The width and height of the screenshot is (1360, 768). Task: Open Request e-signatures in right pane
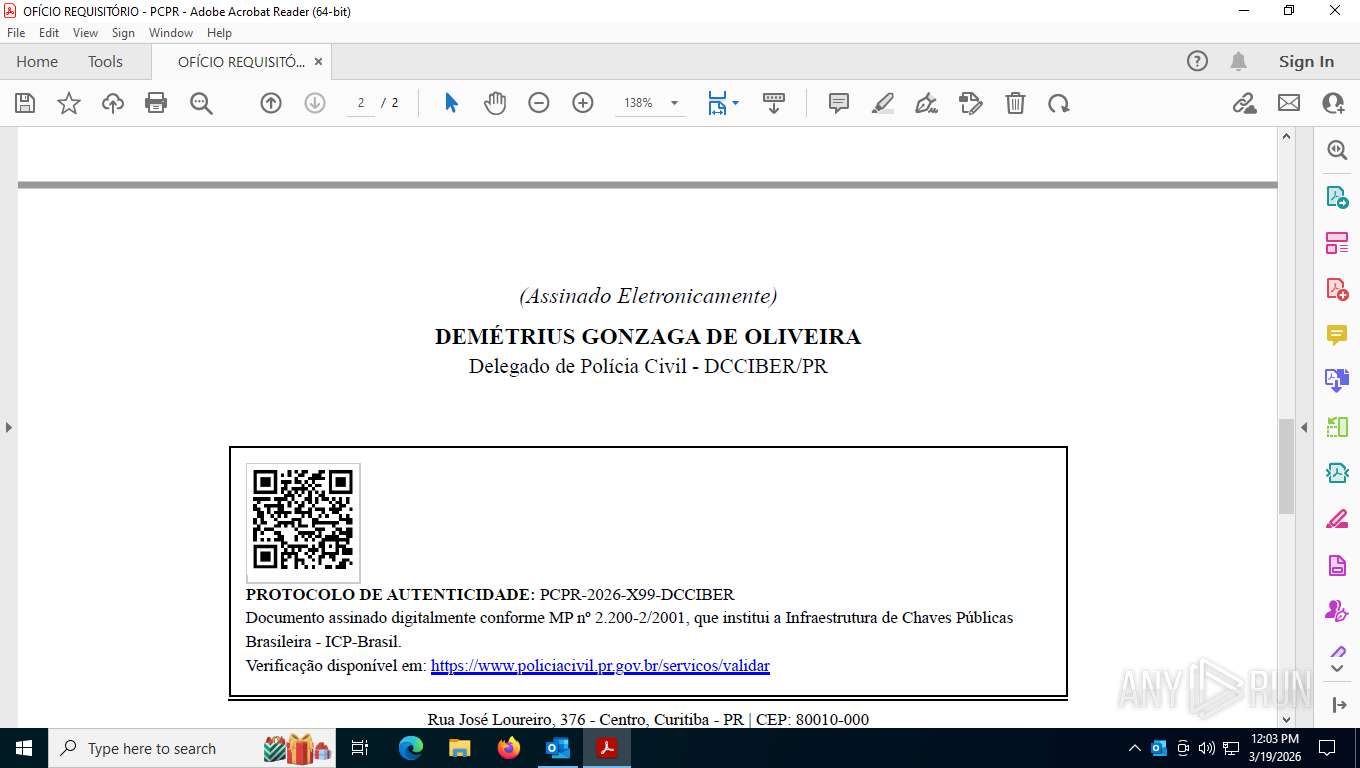coord(1337,610)
